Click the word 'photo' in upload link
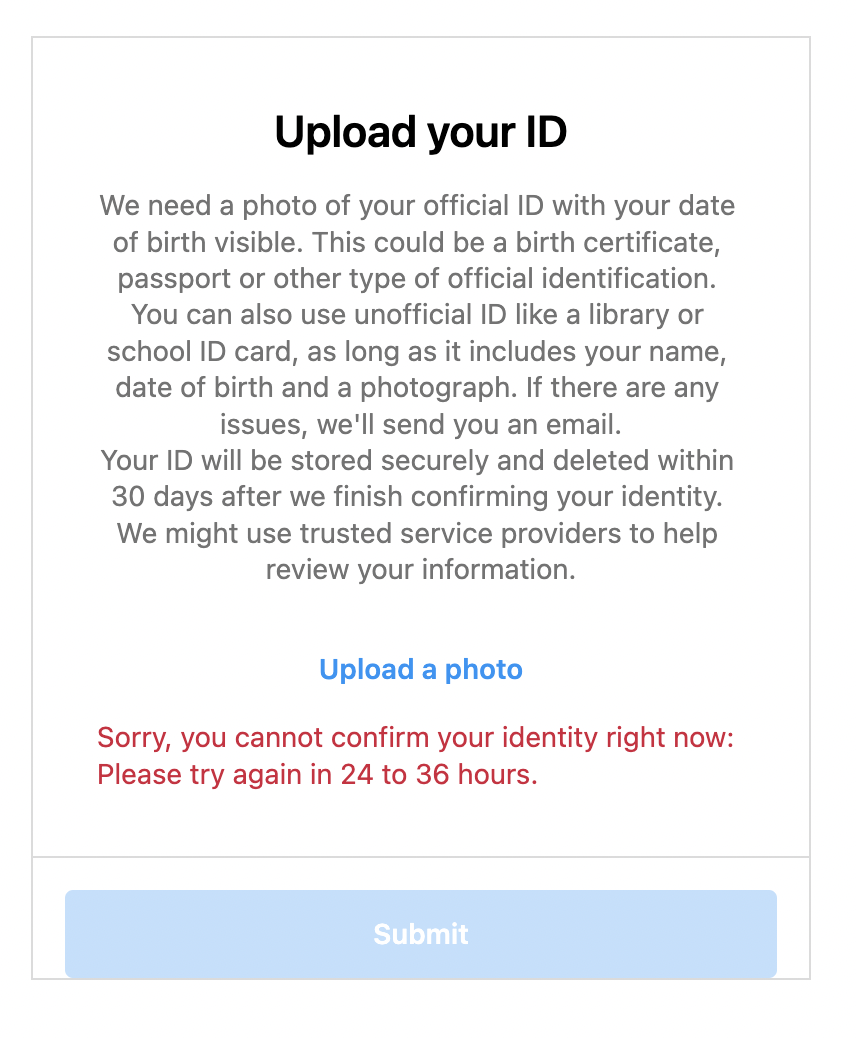This screenshot has height=1038, width=856. (x=483, y=670)
